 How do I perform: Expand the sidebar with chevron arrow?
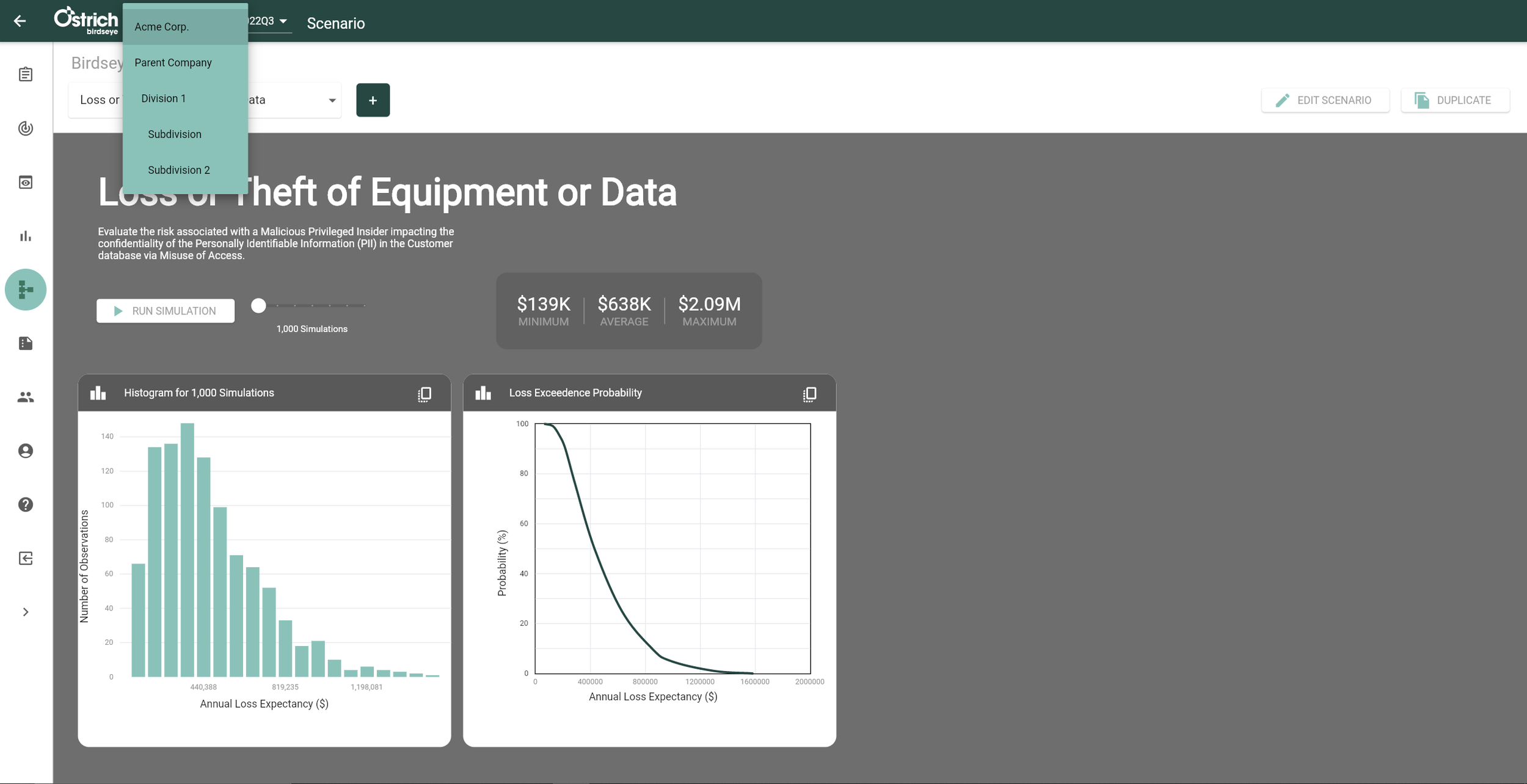26,612
